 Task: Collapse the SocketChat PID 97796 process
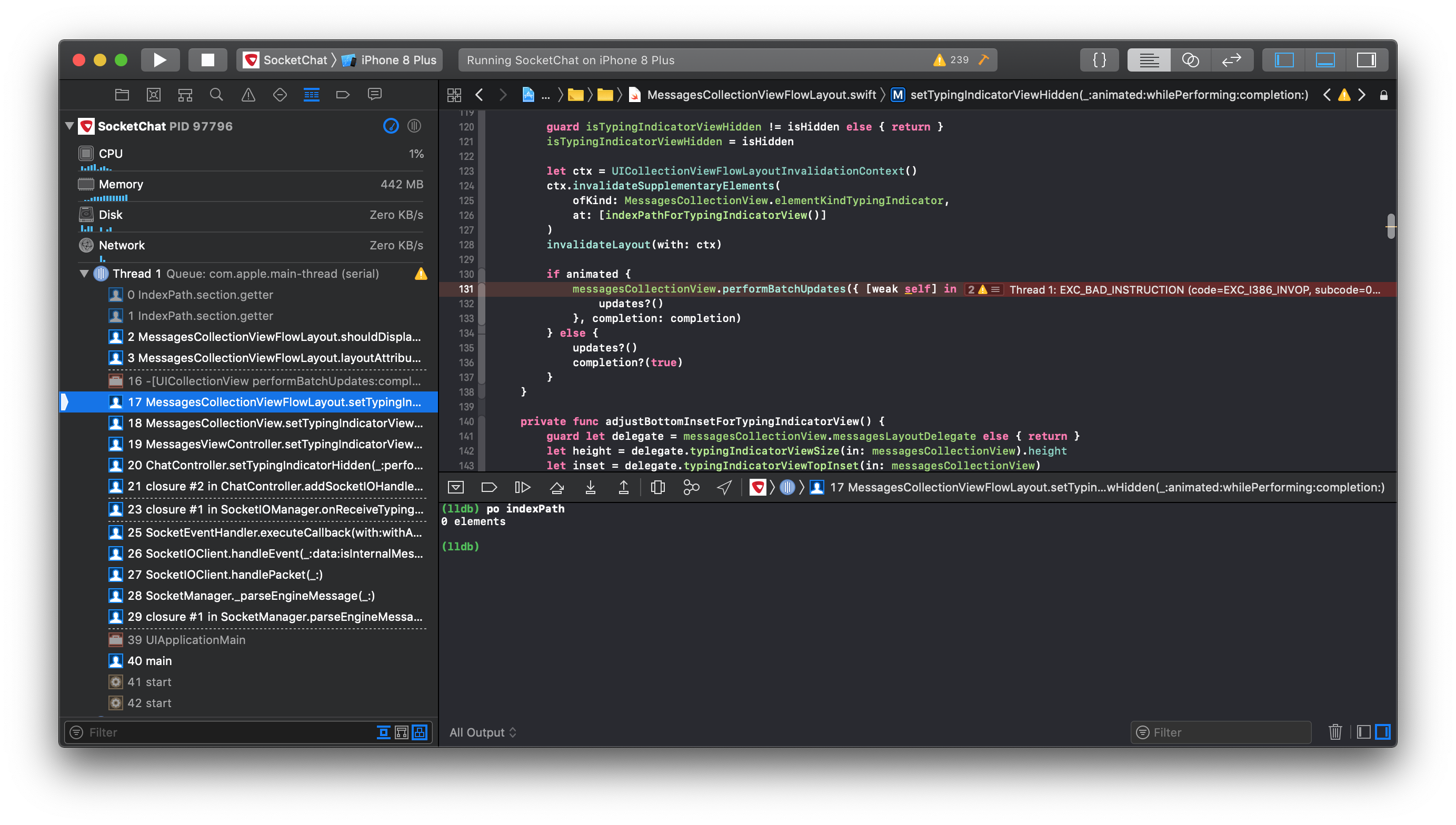[69, 126]
